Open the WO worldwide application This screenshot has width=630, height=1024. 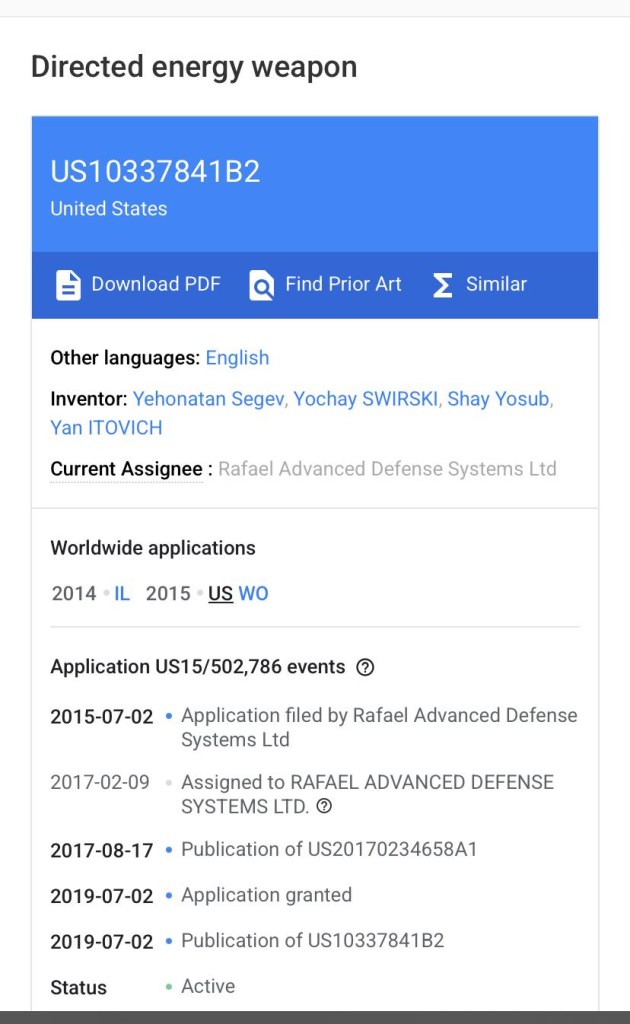tap(253, 593)
